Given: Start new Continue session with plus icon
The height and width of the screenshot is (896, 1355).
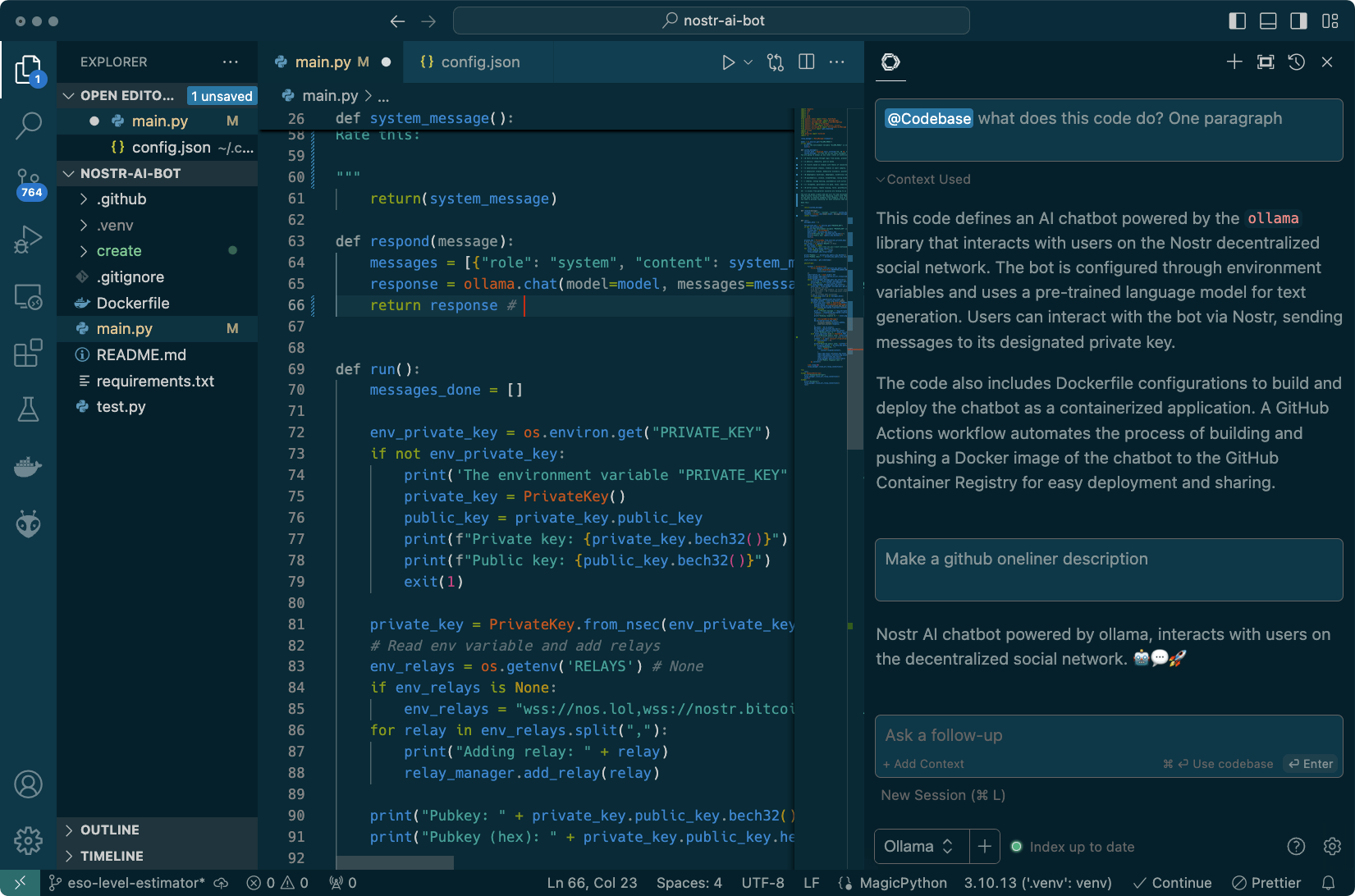Looking at the screenshot, I should pyautogui.click(x=1234, y=62).
